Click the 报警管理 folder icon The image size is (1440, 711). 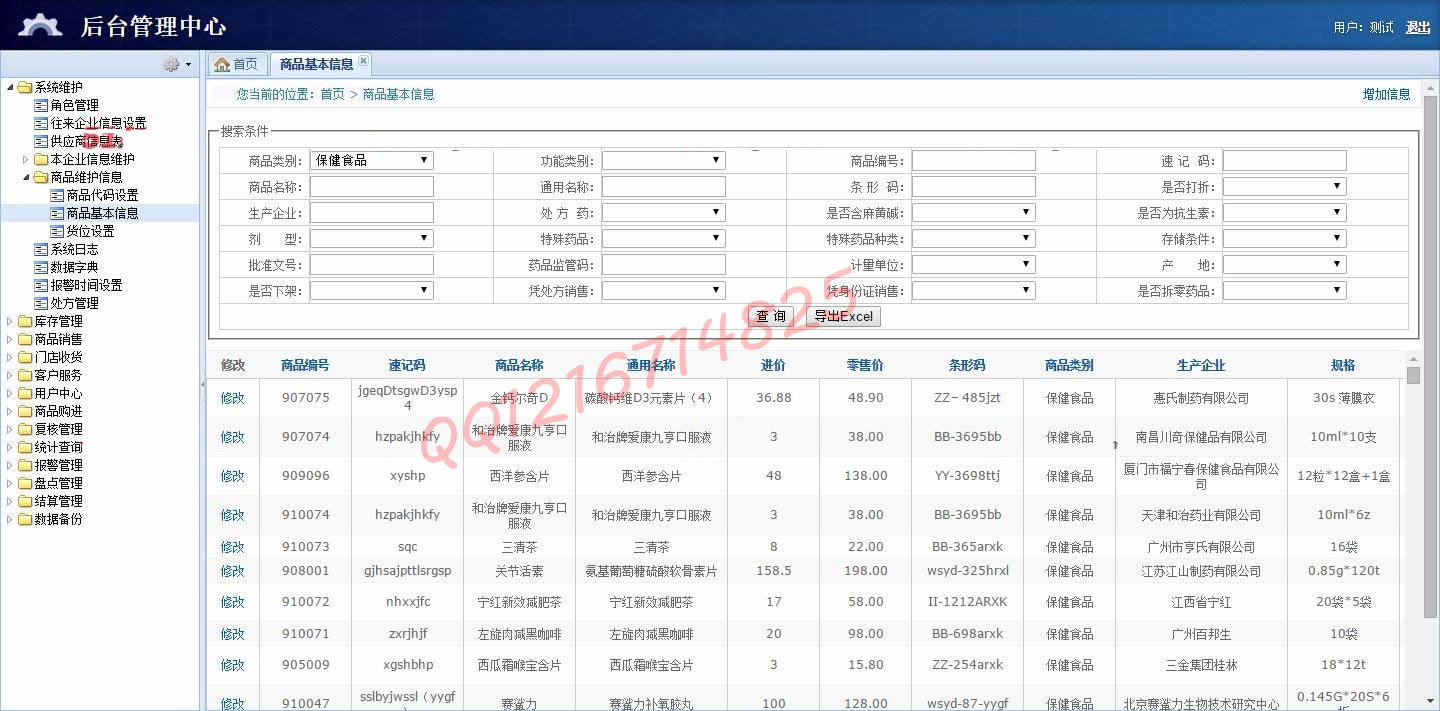click(x=25, y=465)
